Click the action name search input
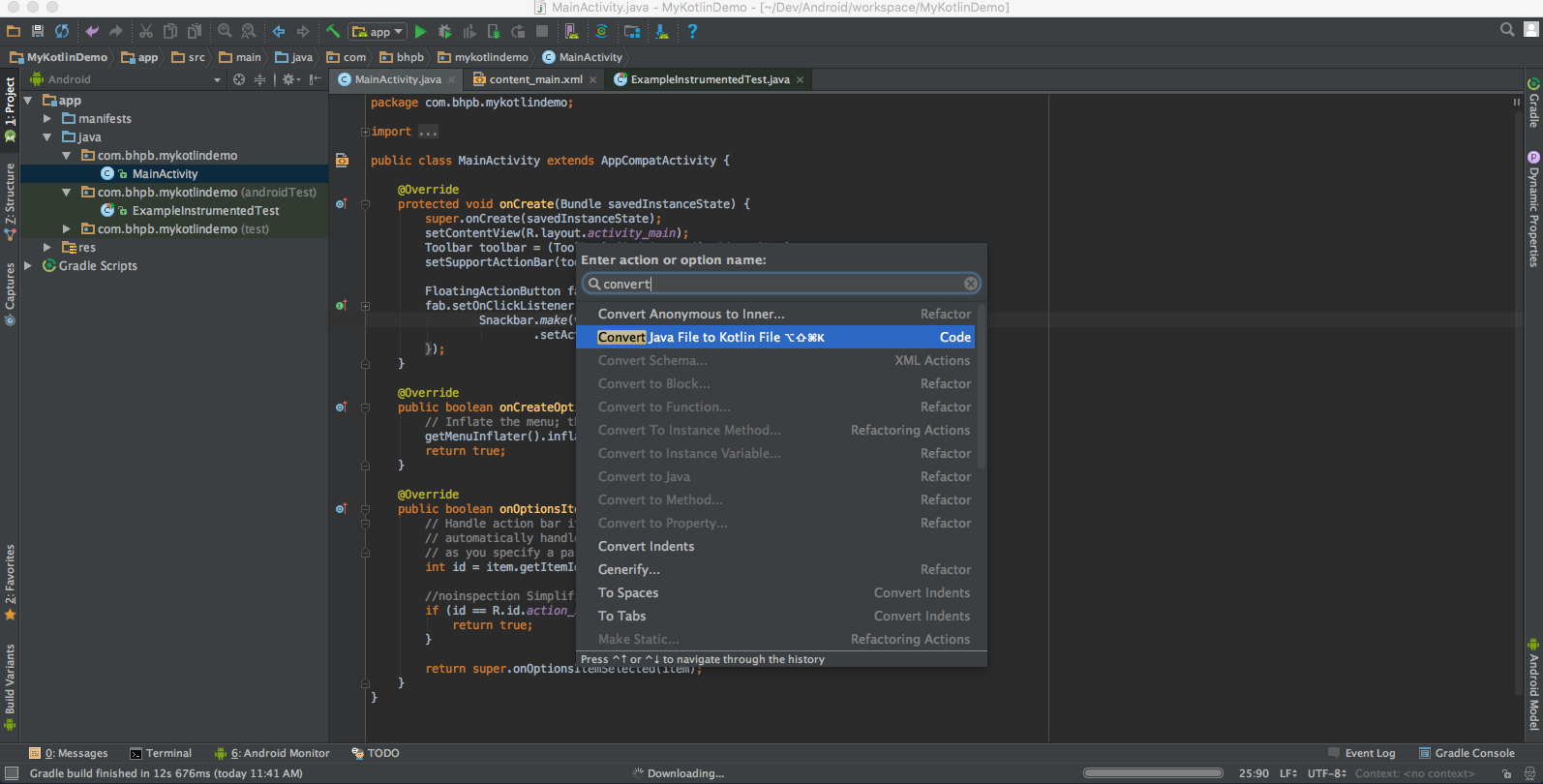 [780, 284]
